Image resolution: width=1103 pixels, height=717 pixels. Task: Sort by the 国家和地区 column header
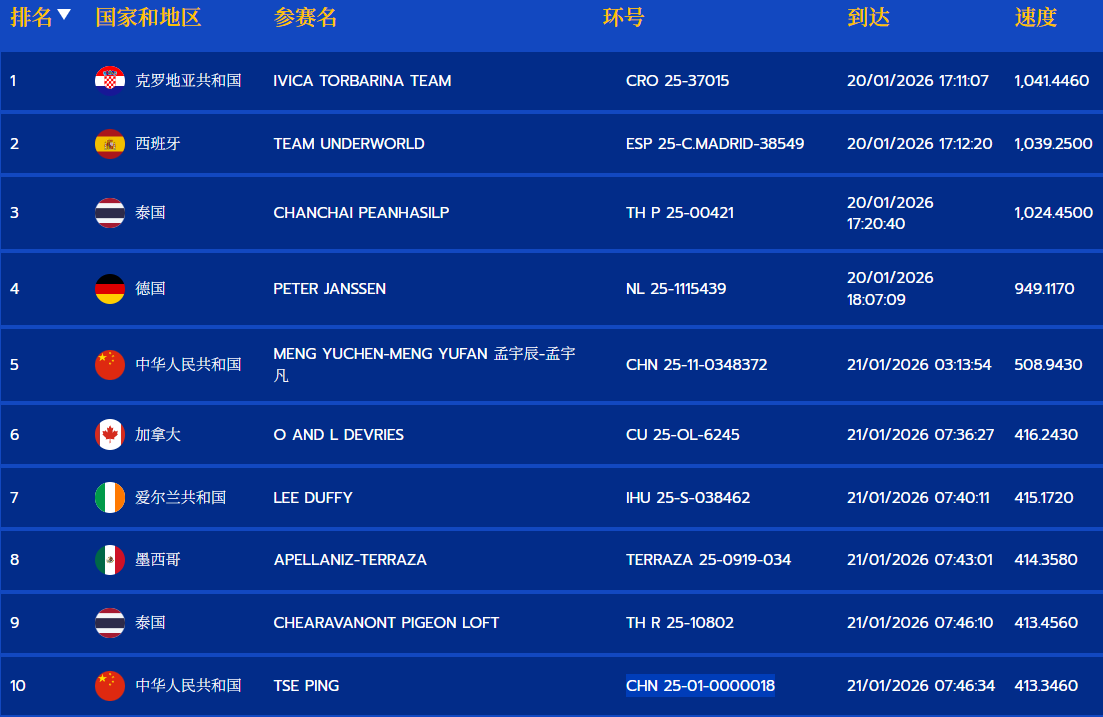pos(148,17)
